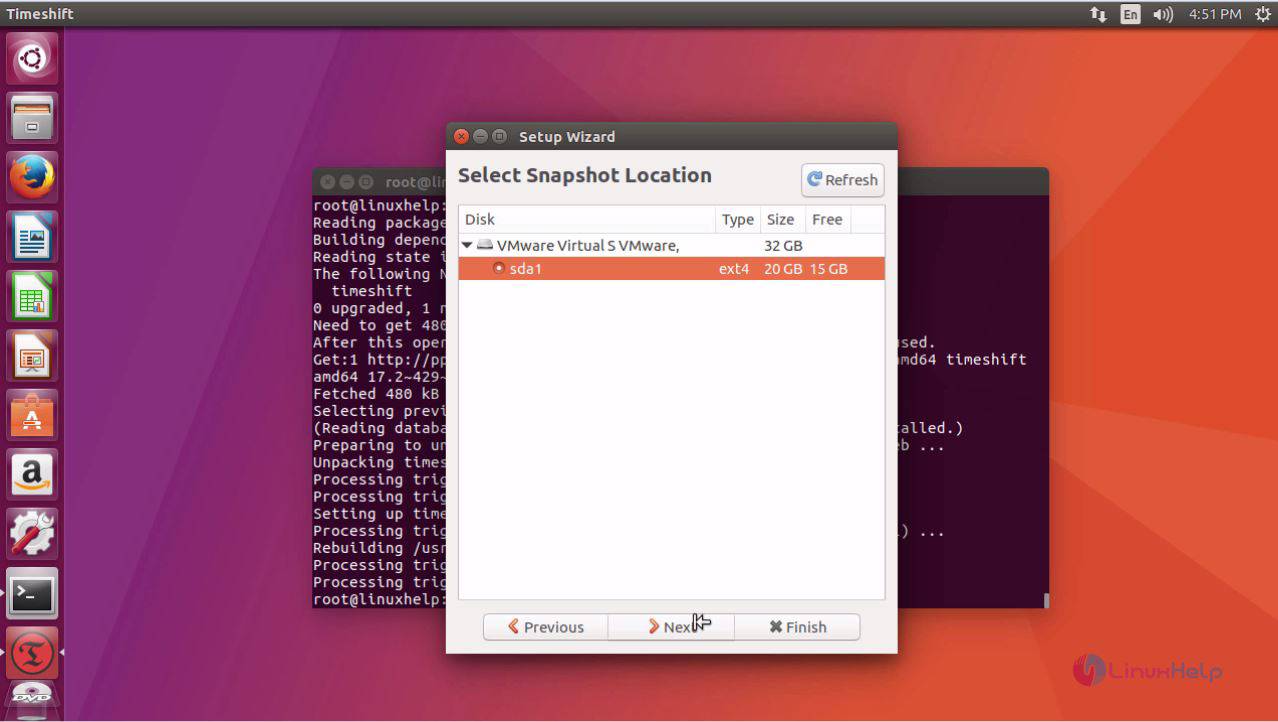Refresh the snapshot device list
The image size is (1278, 722).
tap(842, 180)
